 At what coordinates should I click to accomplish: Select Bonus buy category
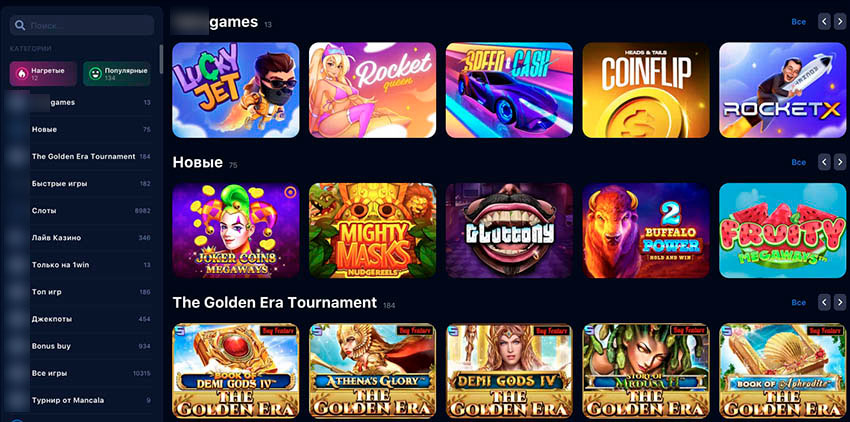click(81, 346)
